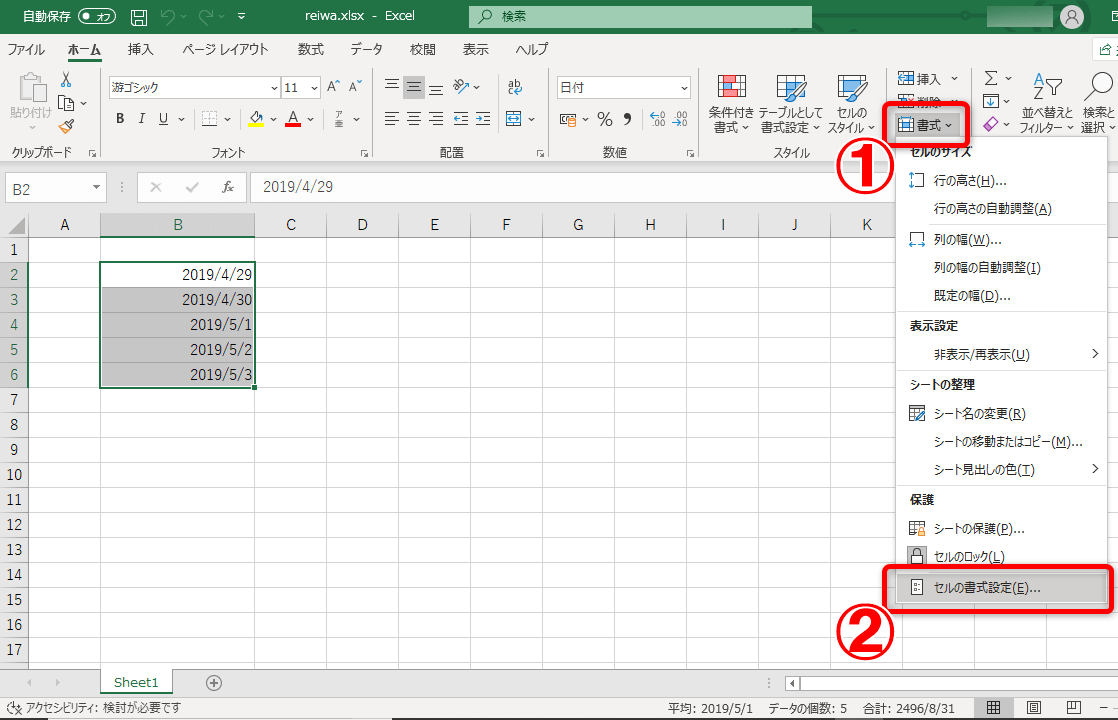Click the align right icon
Screen dimensions: 1118x720
(x=436, y=119)
